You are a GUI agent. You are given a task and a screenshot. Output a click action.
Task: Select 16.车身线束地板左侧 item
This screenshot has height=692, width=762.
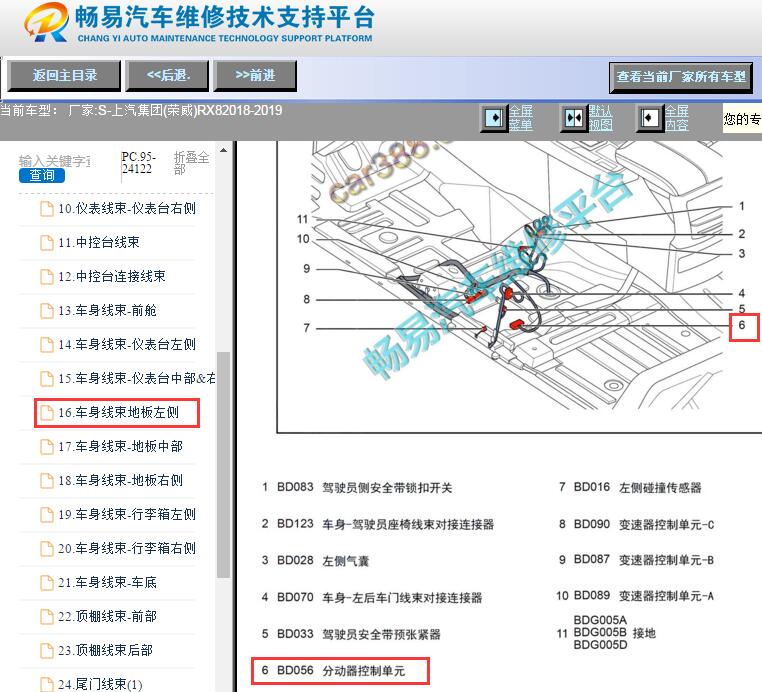(x=119, y=413)
